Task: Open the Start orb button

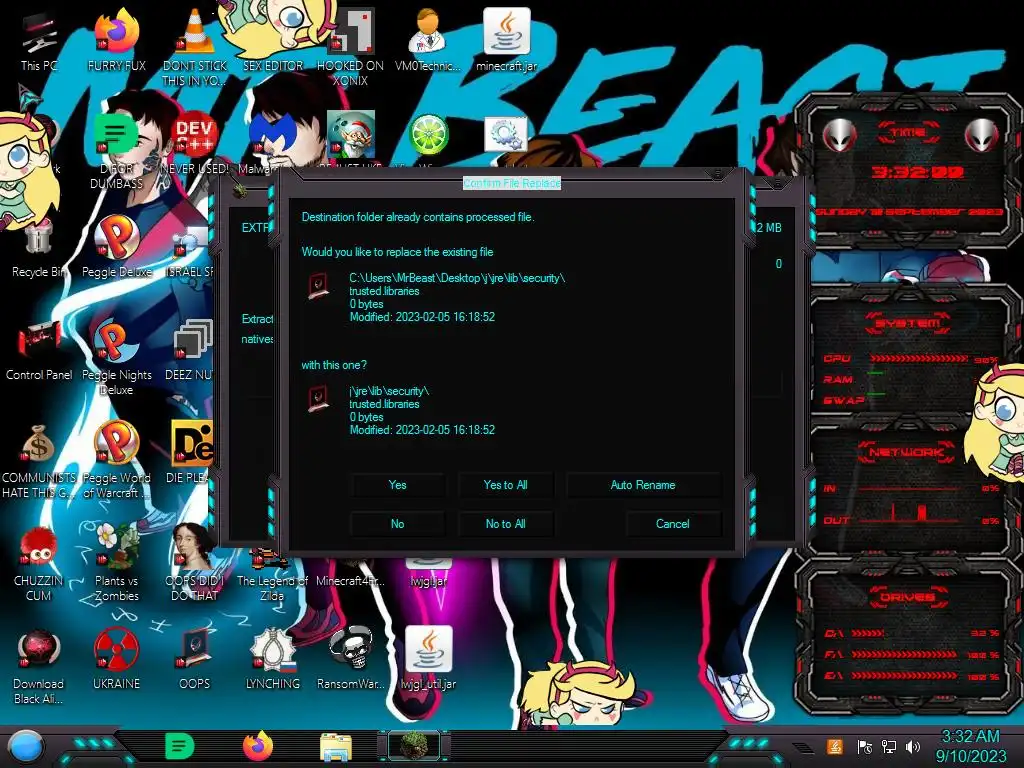Action: (26, 746)
